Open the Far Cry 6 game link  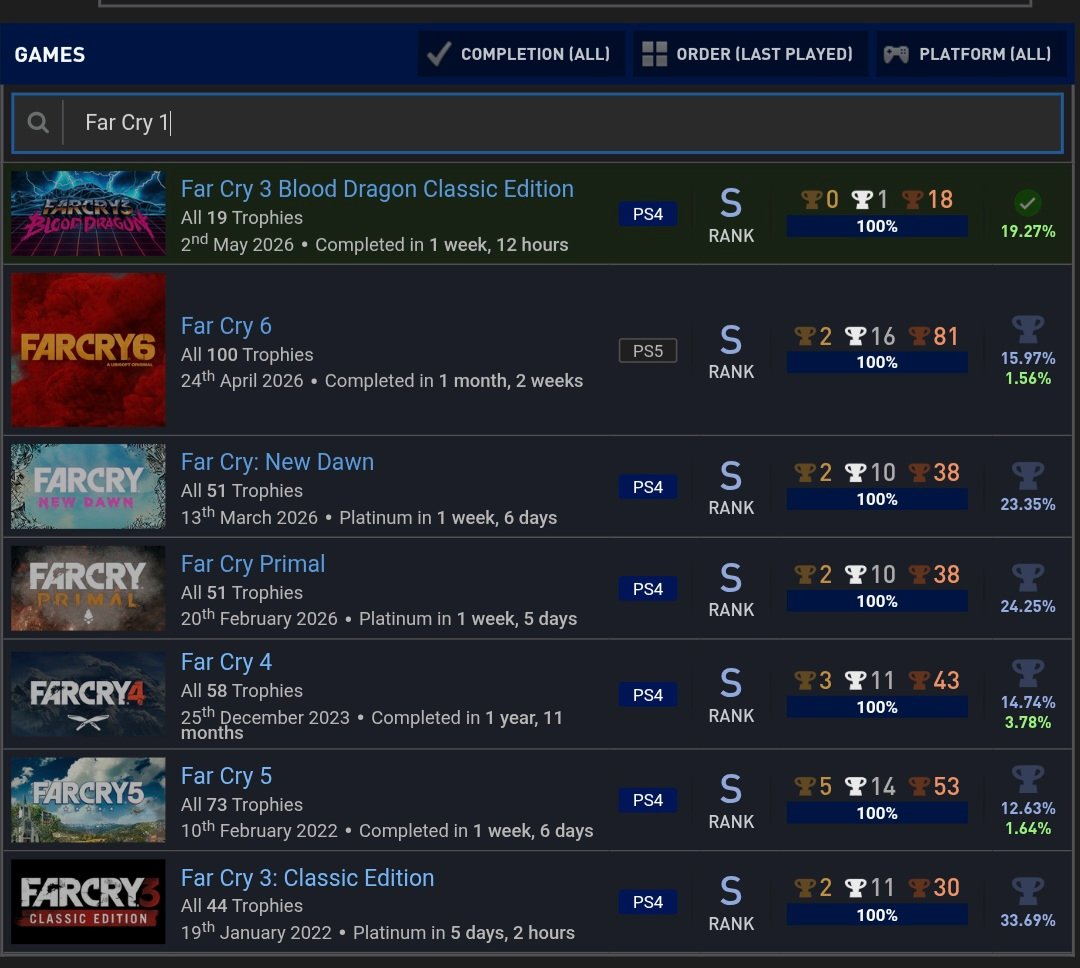[226, 326]
